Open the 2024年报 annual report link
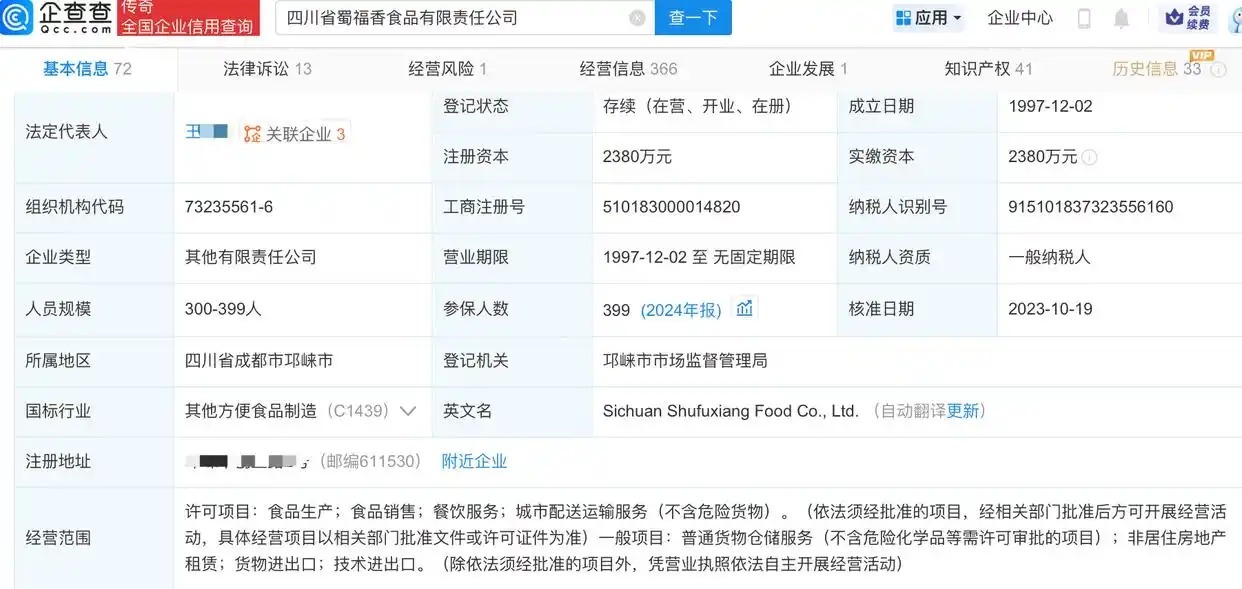The width and height of the screenshot is (1242, 589). coord(681,310)
